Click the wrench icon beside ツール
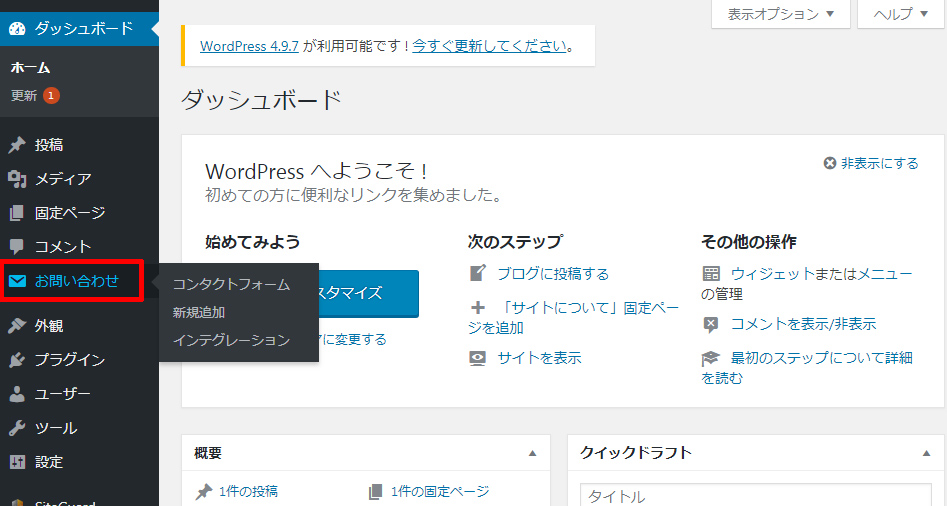This screenshot has width=947, height=506. coord(17,428)
